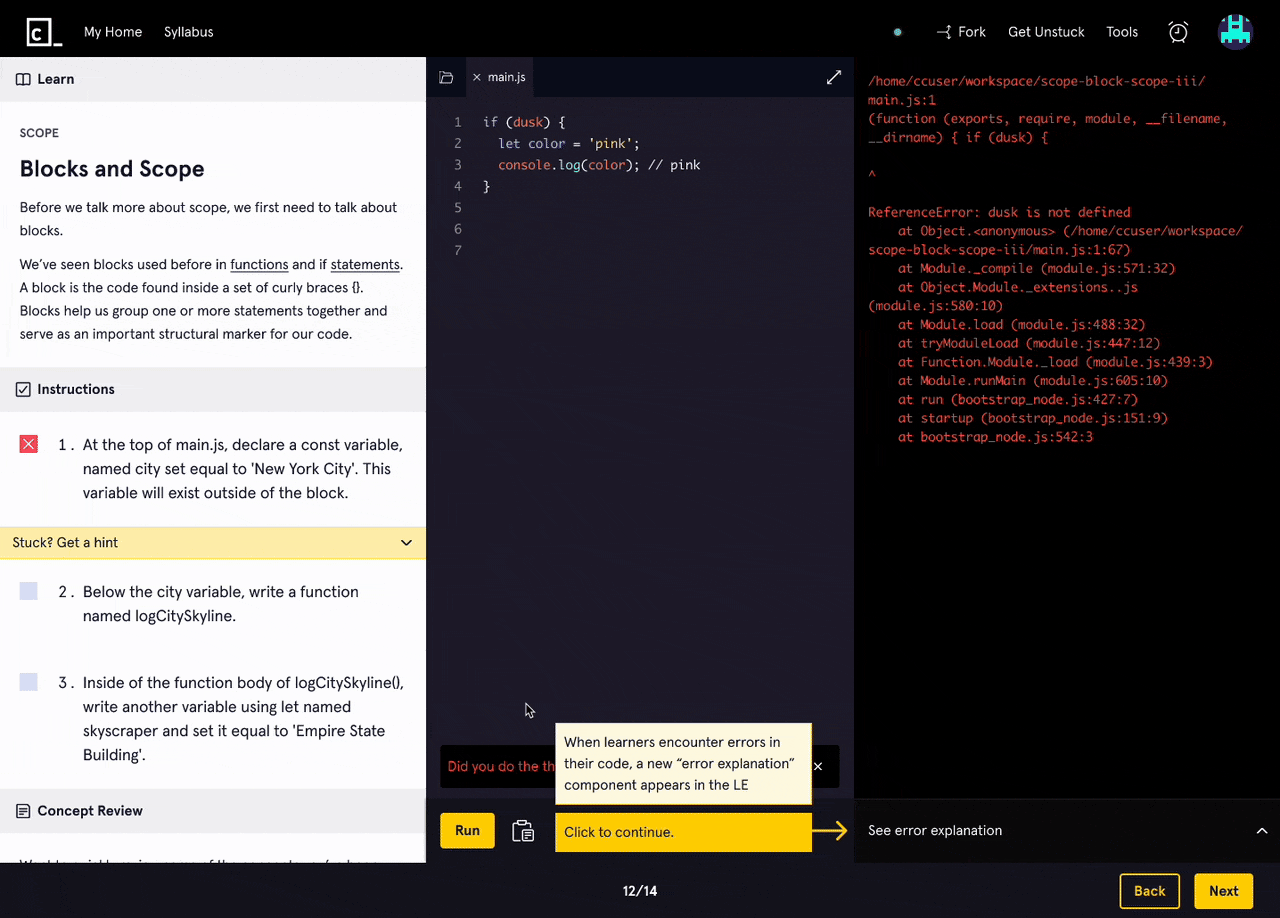Image resolution: width=1280 pixels, height=918 pixels.
Task: Open the file explorer folder icon
Action: [x=446, y=77]
